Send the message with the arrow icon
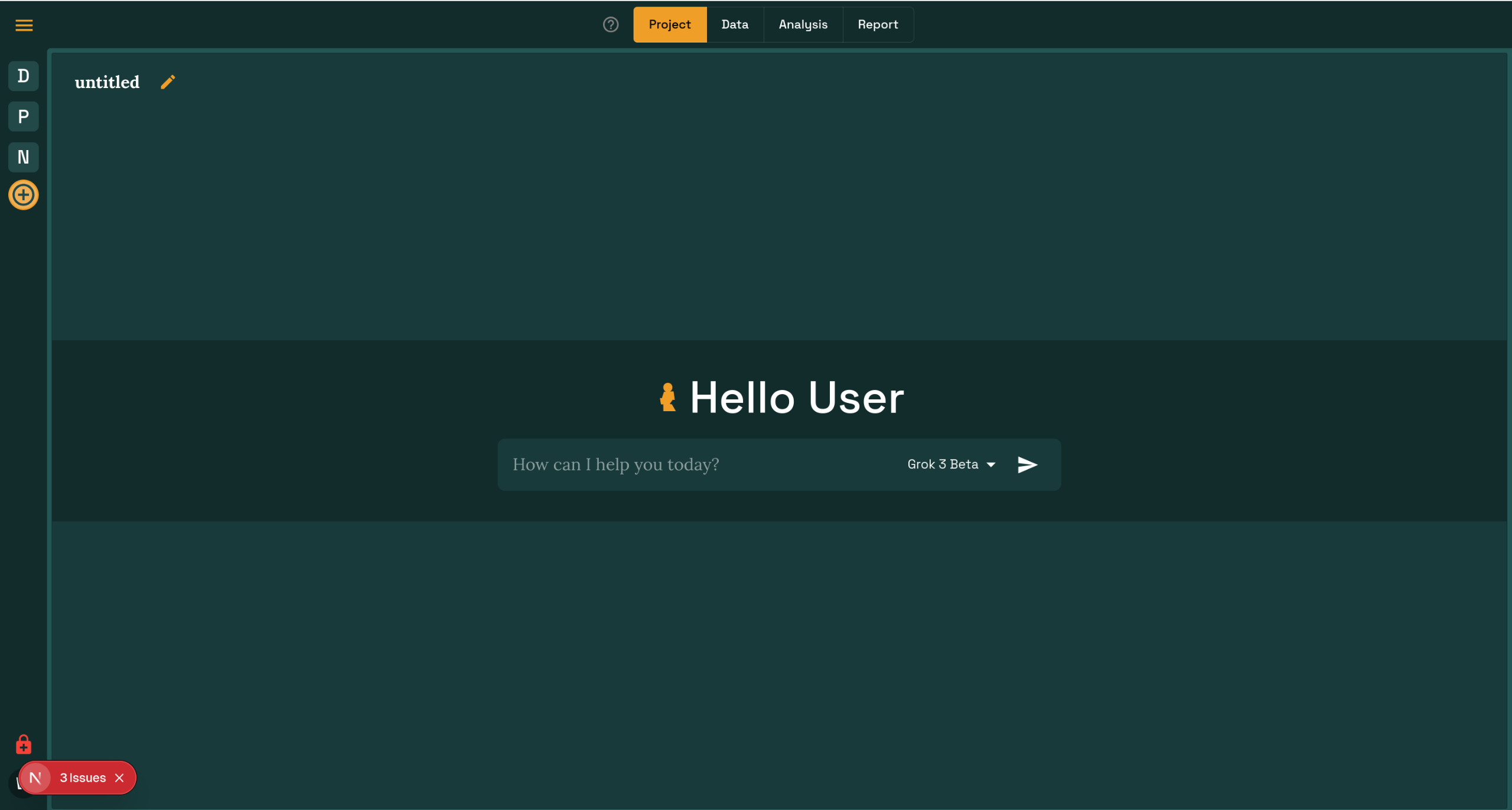 [x=1027, y=464]
